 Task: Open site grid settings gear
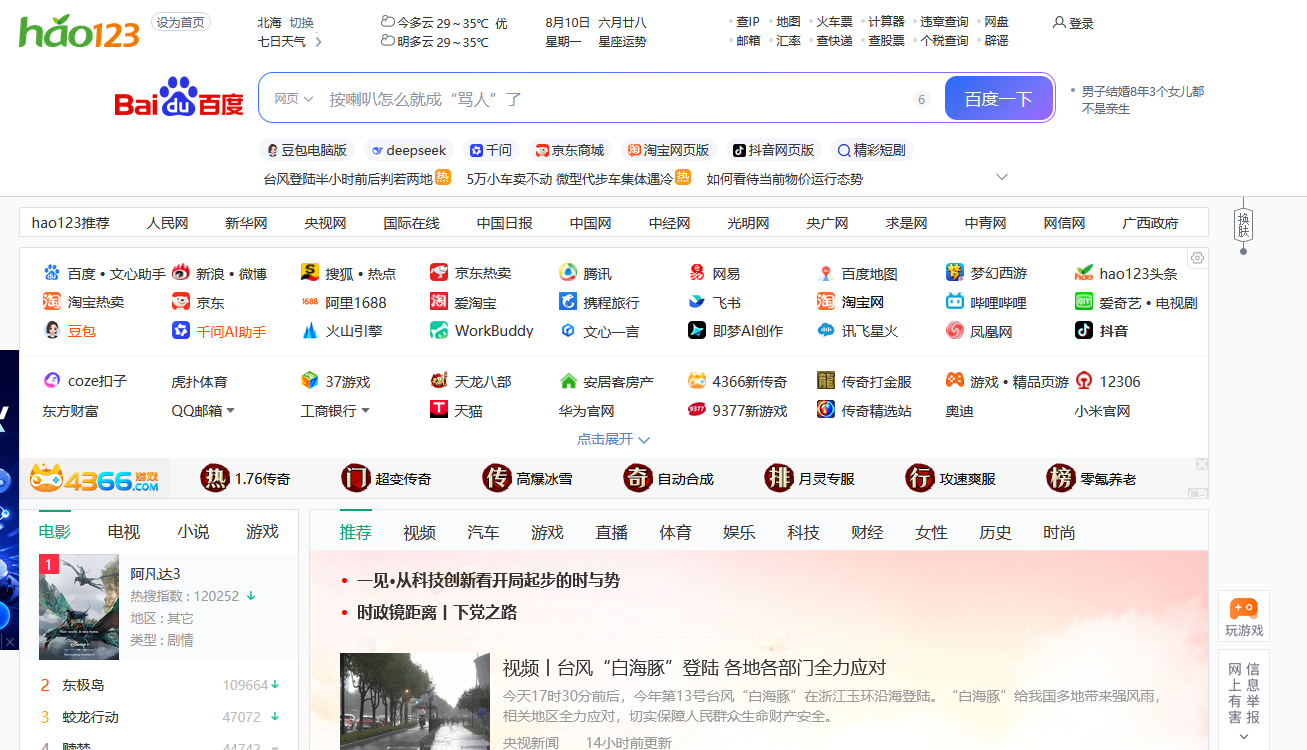tap(1197, 258)
